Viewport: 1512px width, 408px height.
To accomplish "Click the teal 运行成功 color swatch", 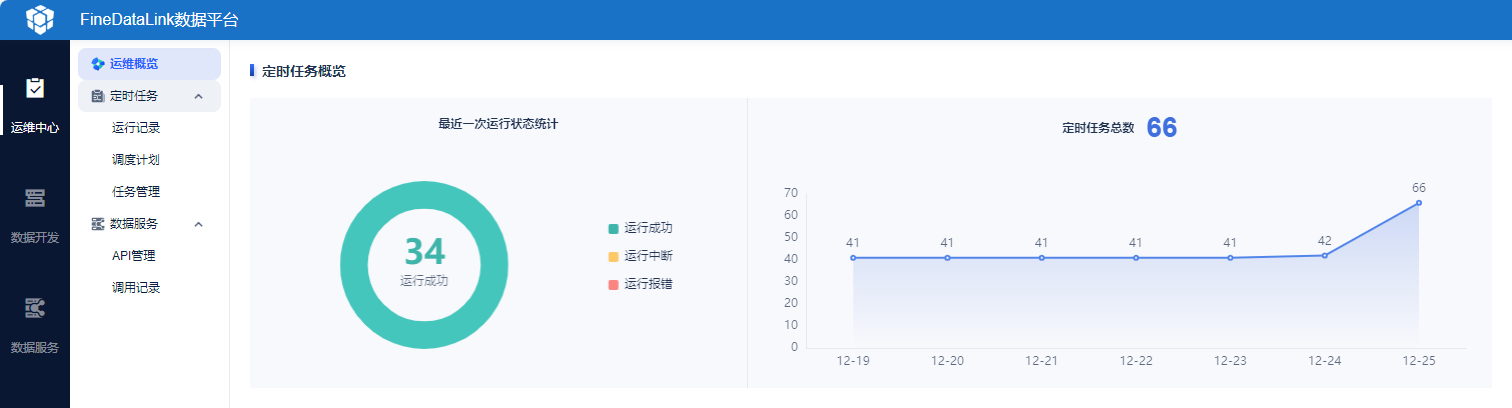I will pos(613,229).
